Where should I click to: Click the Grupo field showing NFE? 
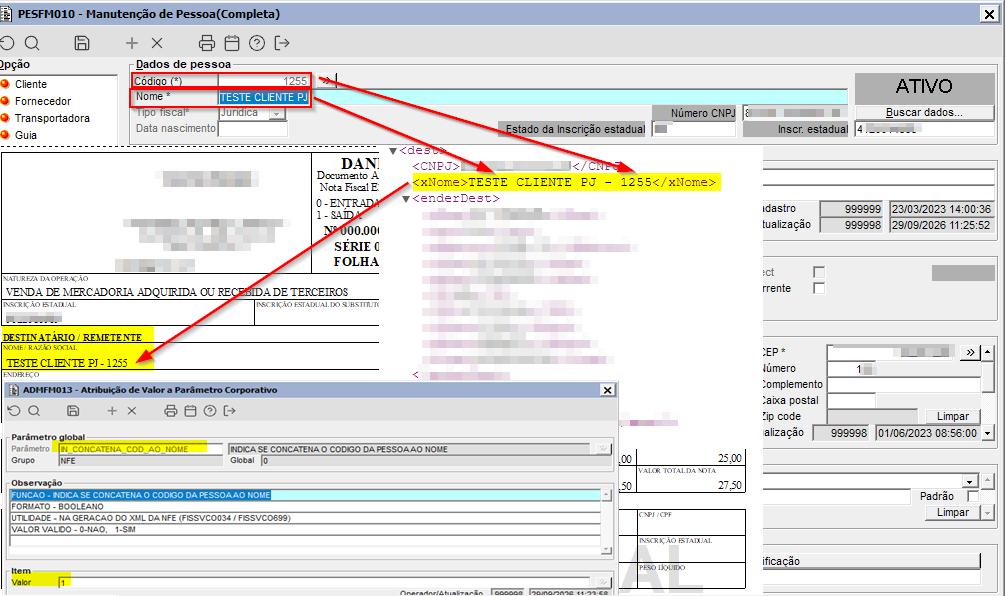click(141, 461)
